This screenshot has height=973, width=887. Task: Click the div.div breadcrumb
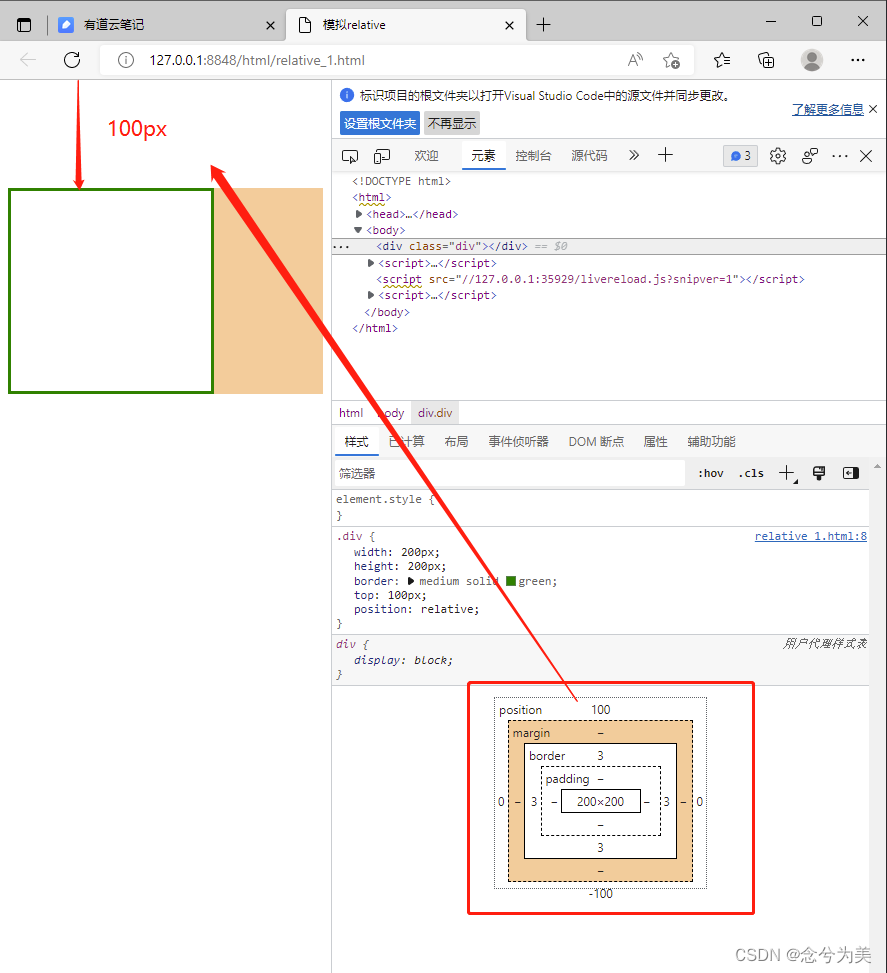(435, 413)
